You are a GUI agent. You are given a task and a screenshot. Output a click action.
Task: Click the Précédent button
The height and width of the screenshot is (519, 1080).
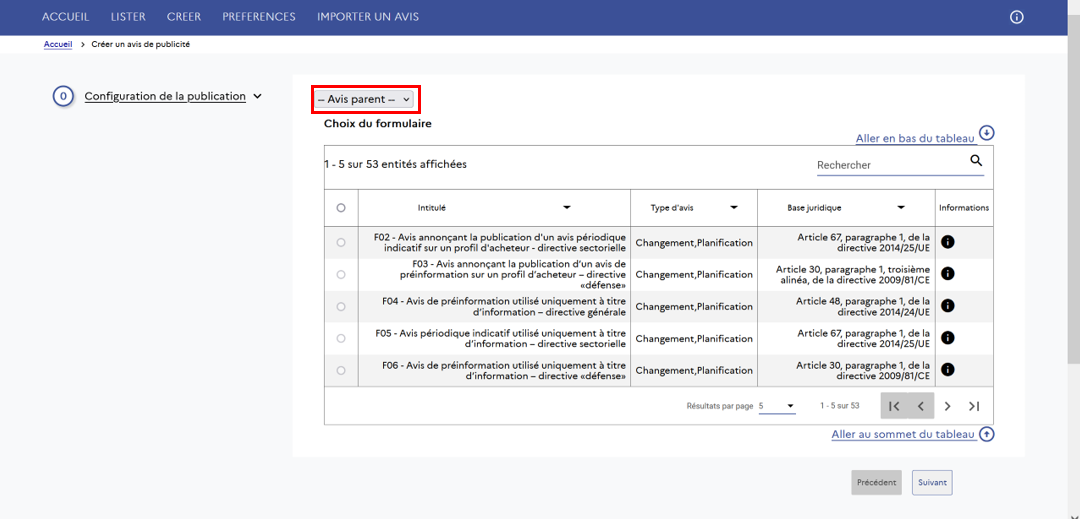pyautogui.click(x=876, y=483)
